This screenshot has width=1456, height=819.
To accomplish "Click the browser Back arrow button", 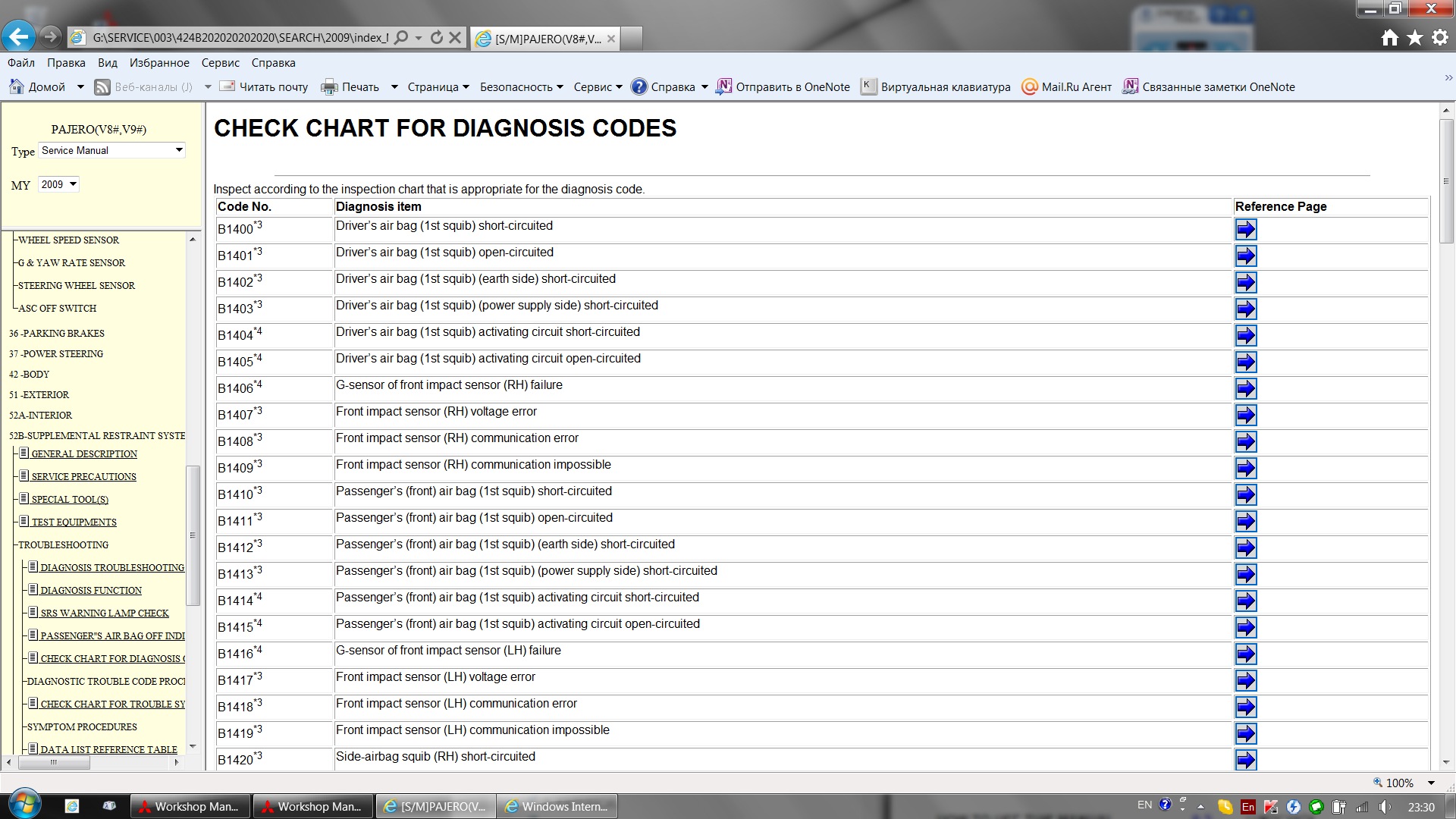I will [18, 36].
